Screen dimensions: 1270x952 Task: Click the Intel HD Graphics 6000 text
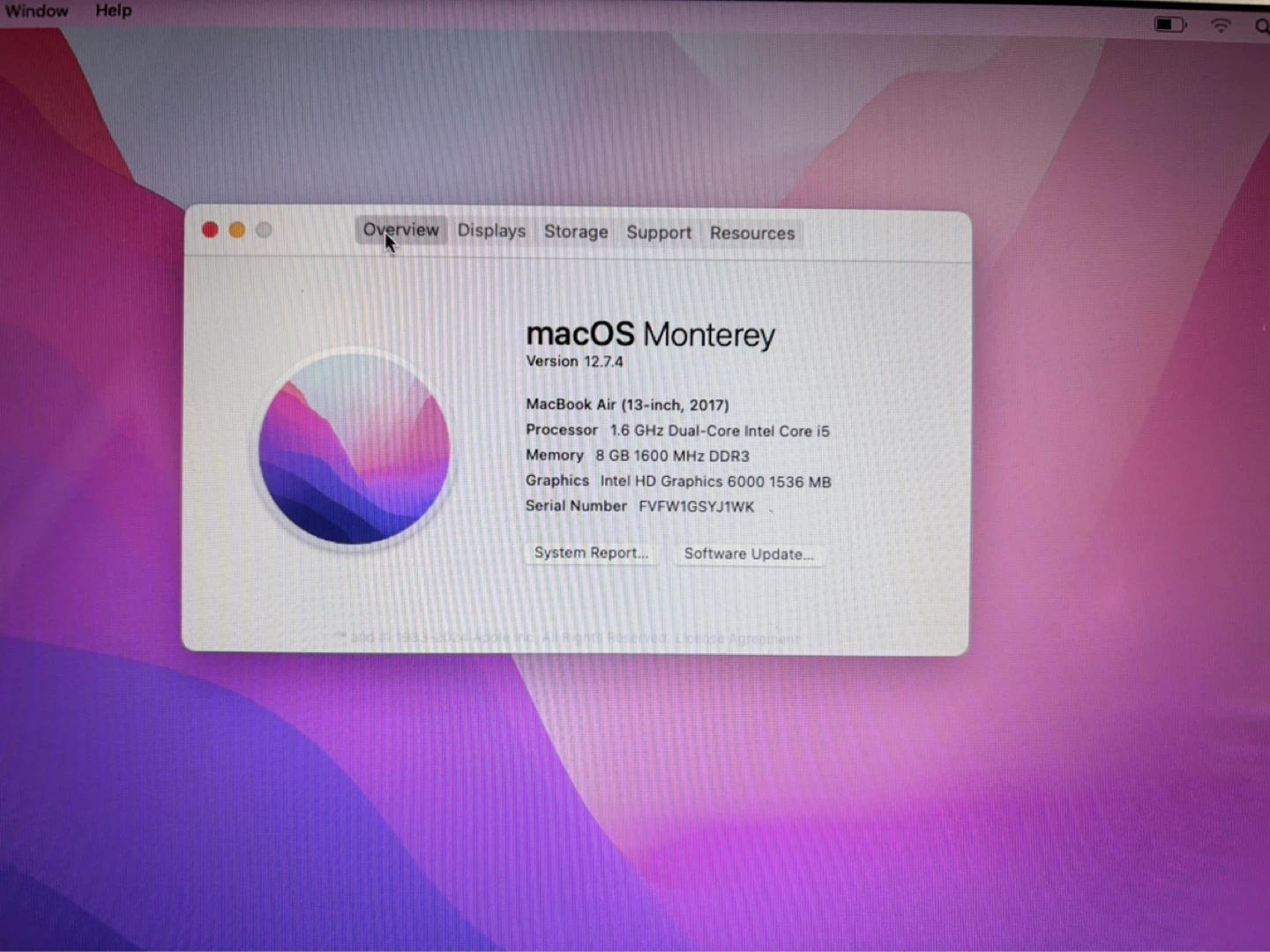click(715, 481)
